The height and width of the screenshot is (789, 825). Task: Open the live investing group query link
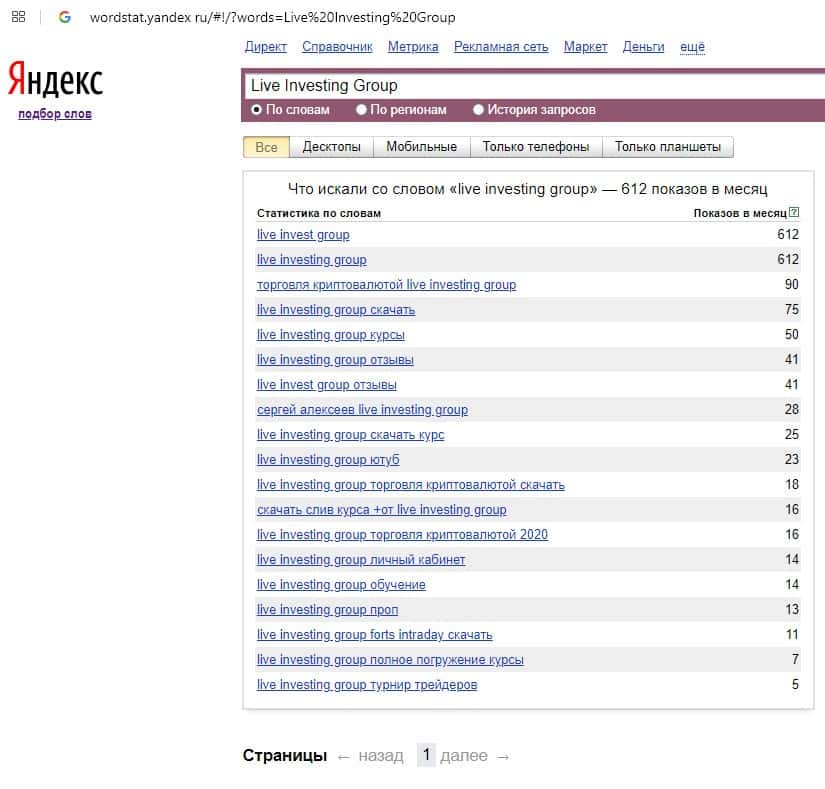(x=311, y=259)
